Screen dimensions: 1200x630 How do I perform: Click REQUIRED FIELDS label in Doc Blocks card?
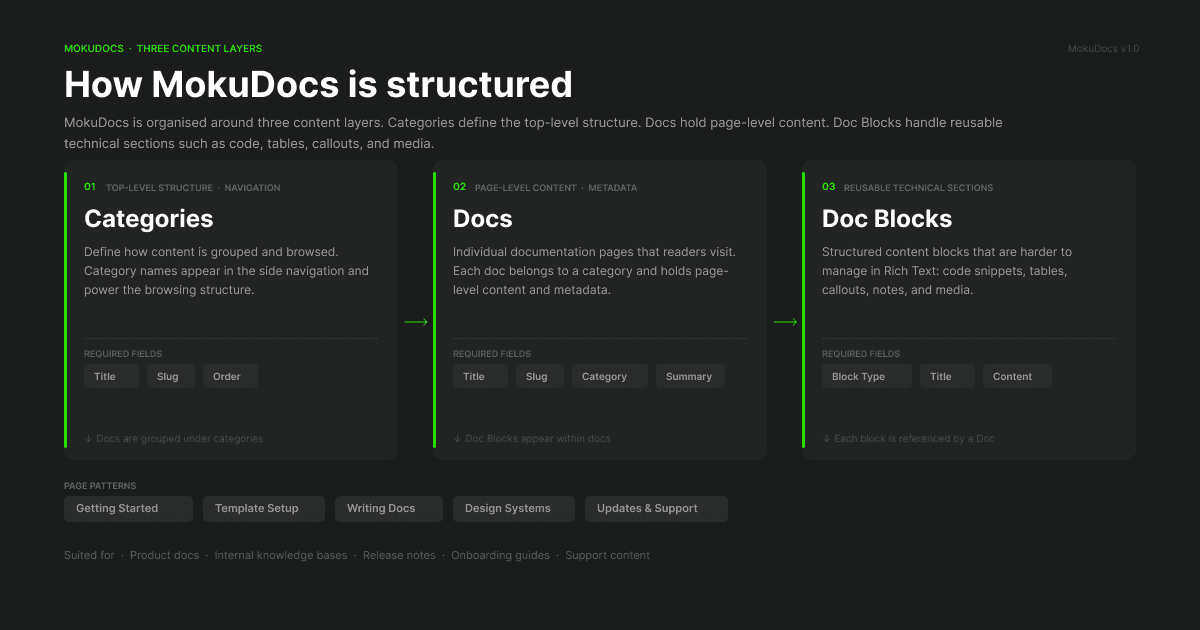pyautogui.click(x=861, y=354)
